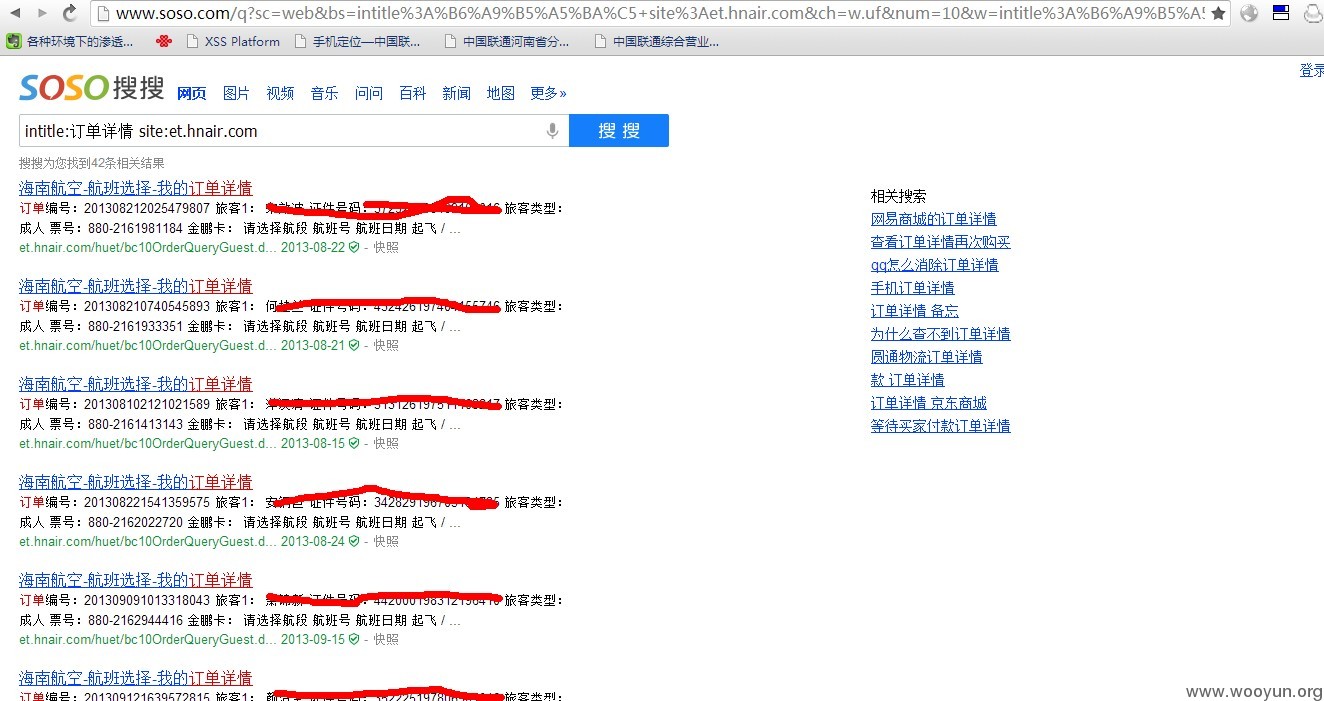Click the green verified shield beside 2013-08-22
The height and width of the screenshot is (701, 1324).
pos(353,247)
